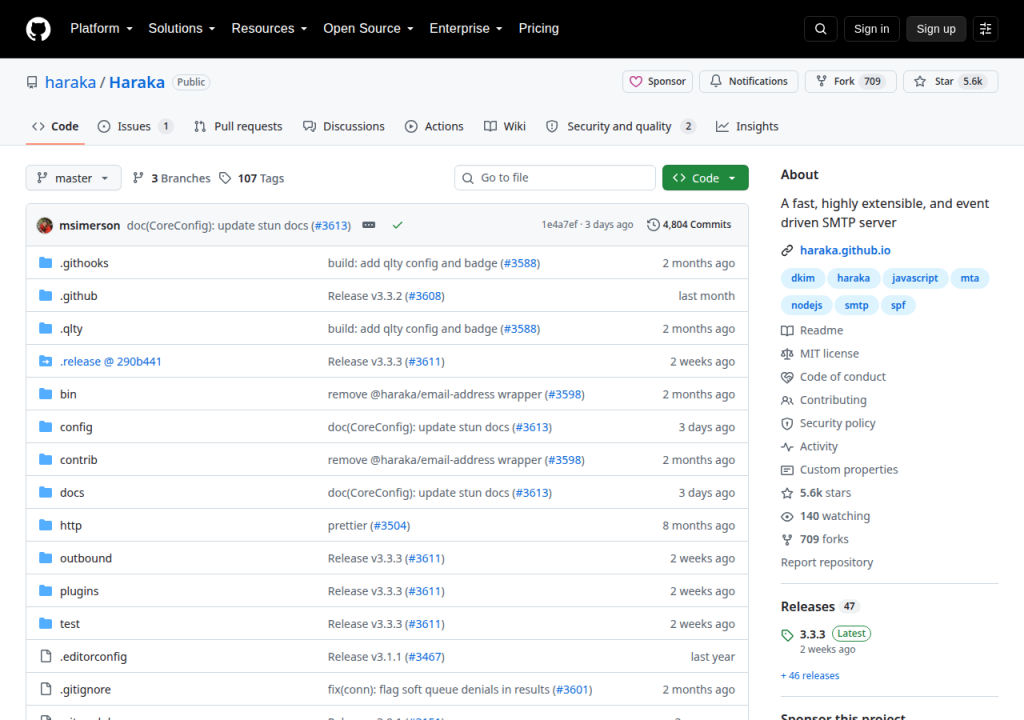Viewport: 1024px width, 720px height.
Task: Open the Insights tab
Action: pyautogui.click(x=747, y=127)
